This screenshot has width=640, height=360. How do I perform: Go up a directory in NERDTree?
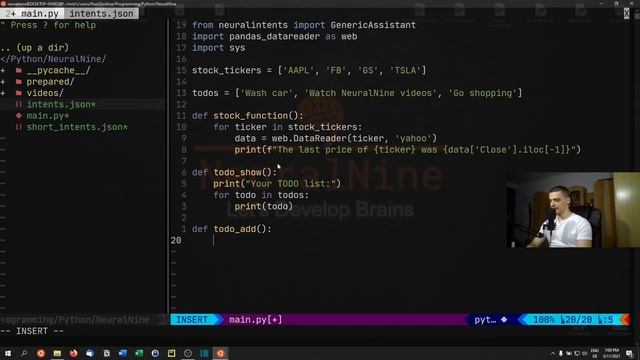click(35, 47)
